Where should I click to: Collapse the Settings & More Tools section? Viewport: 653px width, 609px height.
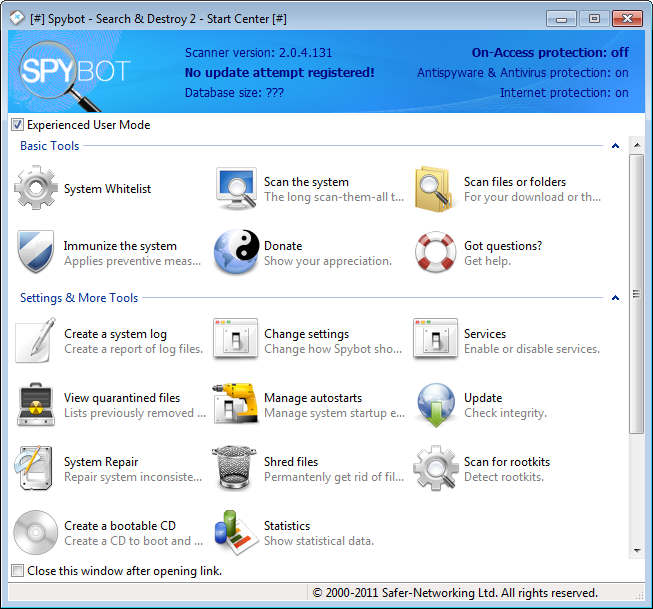(x=615, y=298)
